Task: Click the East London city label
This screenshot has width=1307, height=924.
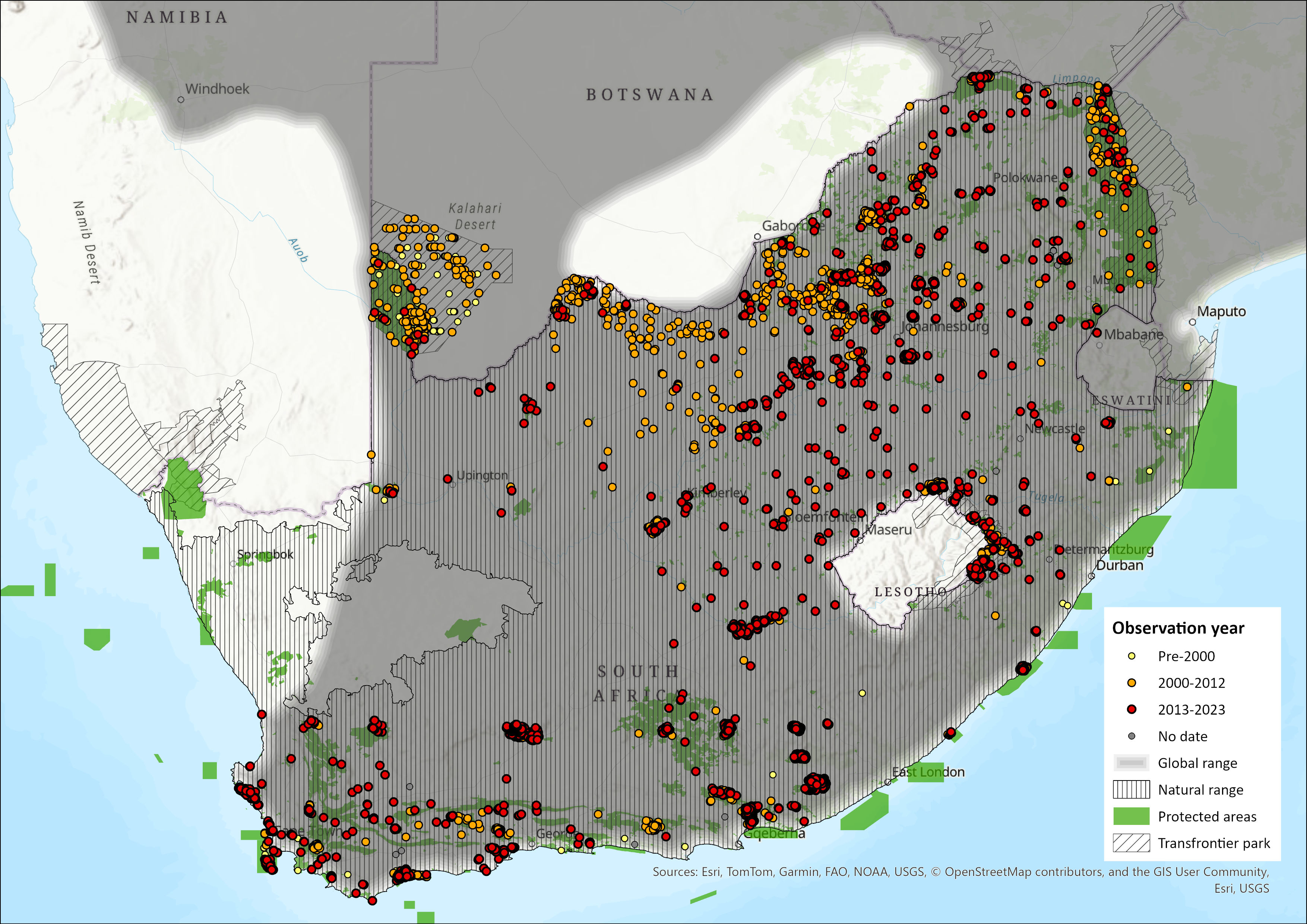Action: pos(928,772)
